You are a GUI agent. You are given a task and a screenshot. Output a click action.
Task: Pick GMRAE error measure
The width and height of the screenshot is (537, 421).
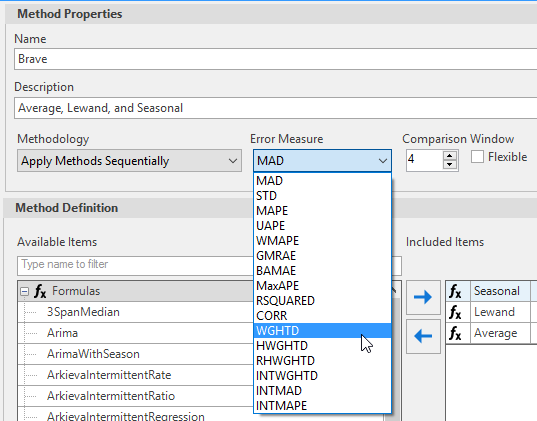322,256
